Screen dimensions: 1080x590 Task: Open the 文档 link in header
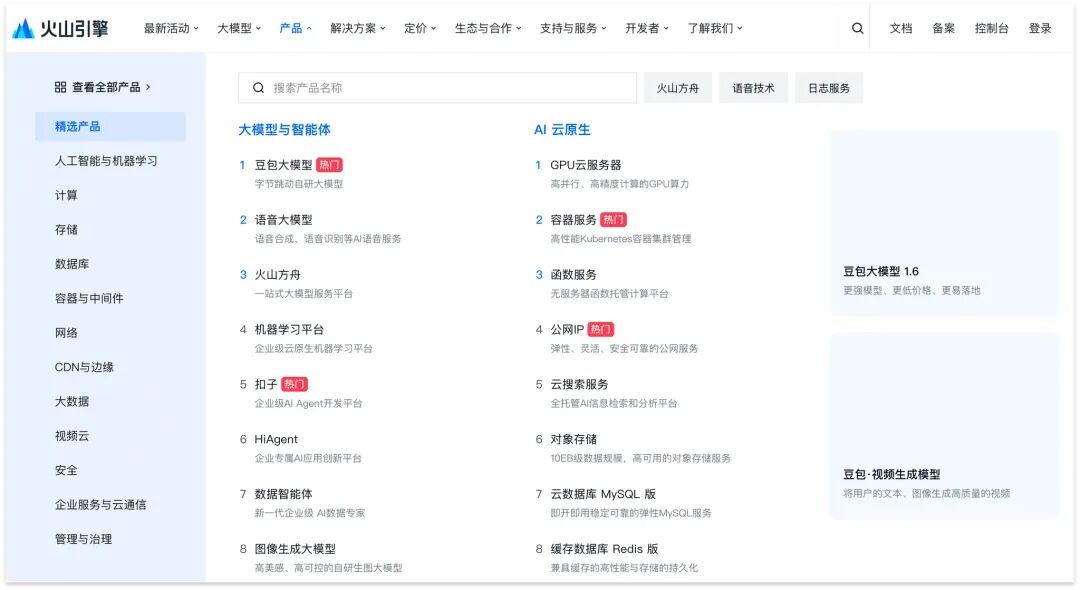coord(901,28)
